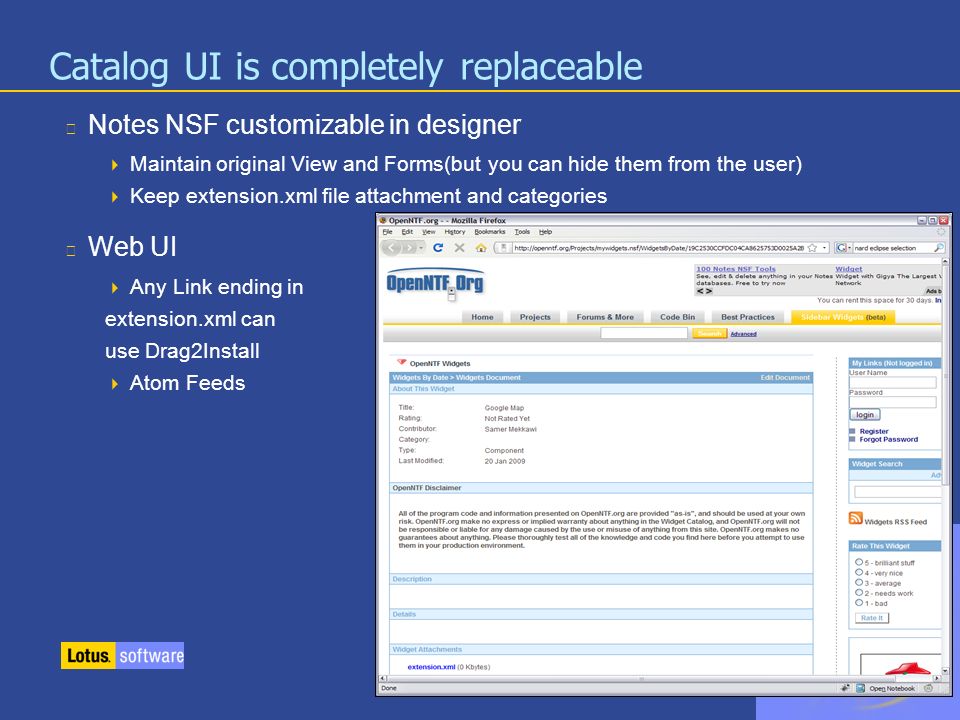Click the 100 Notes NSF Tools ad link

tap(736, 269)
